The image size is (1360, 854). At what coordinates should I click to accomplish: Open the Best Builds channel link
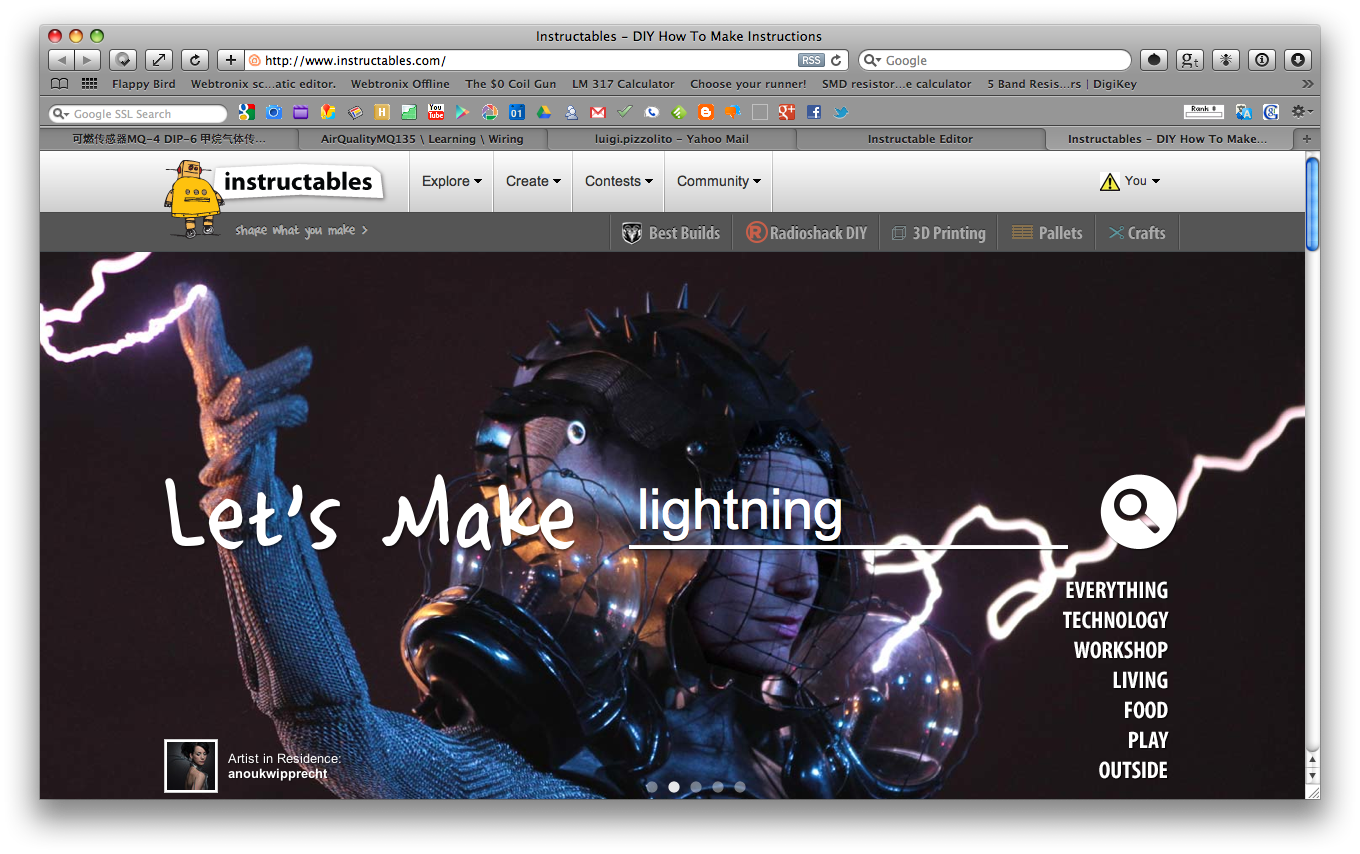click(x=671, y=233)
